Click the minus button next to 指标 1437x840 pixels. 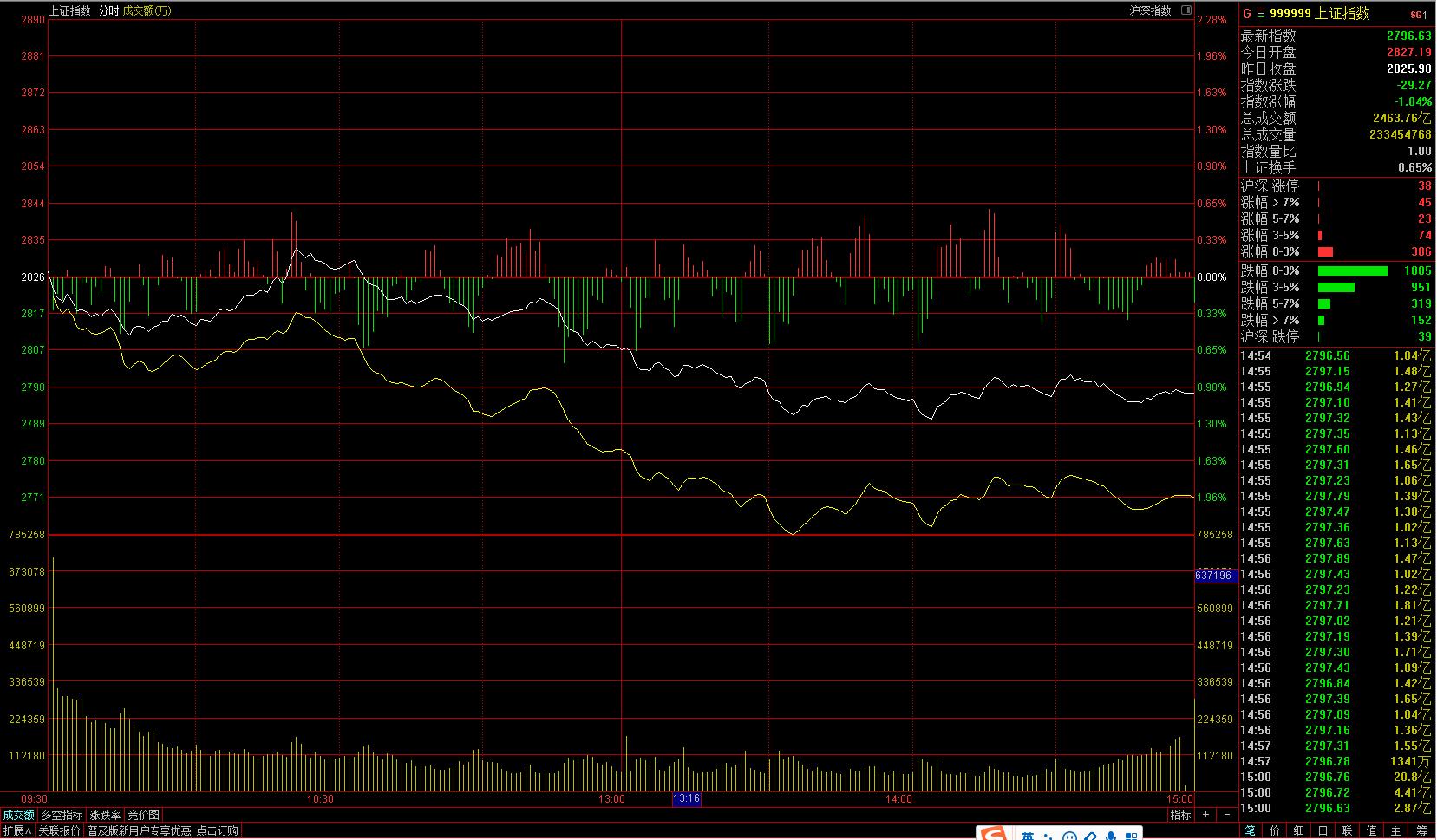click(x=1226, y=815)
